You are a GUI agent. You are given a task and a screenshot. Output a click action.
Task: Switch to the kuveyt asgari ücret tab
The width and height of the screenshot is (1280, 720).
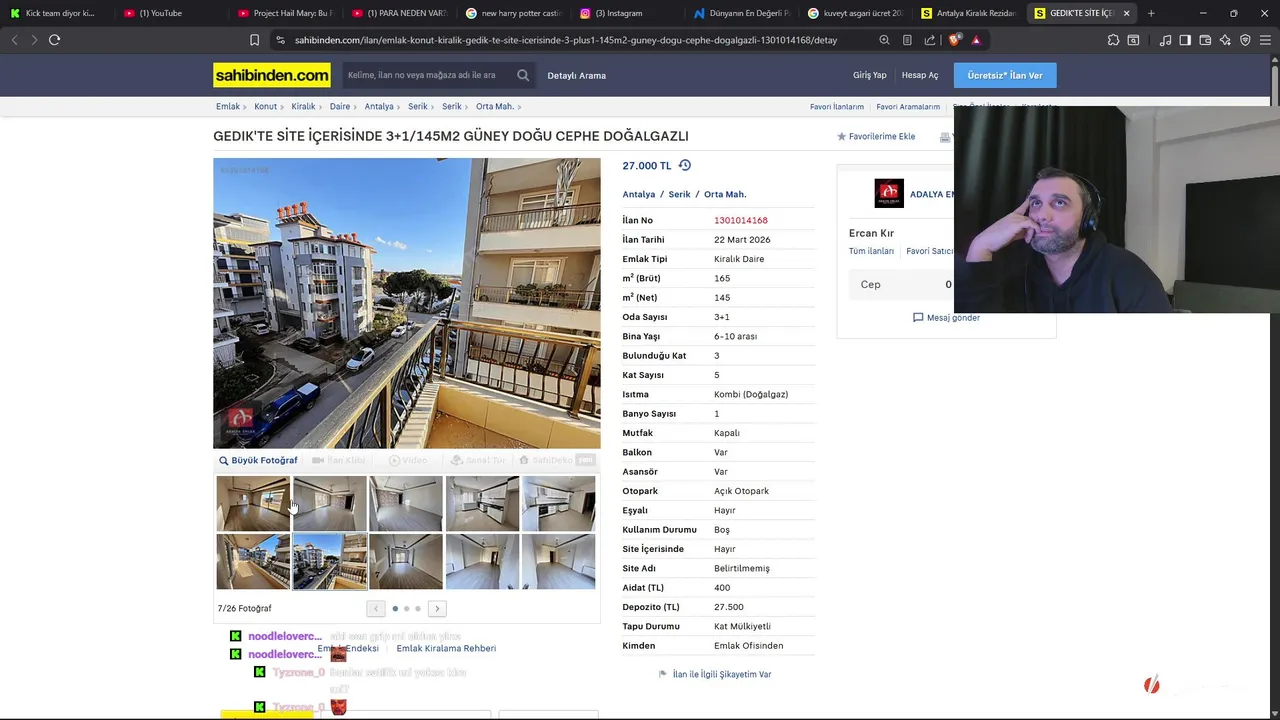[x=856, y=13]
